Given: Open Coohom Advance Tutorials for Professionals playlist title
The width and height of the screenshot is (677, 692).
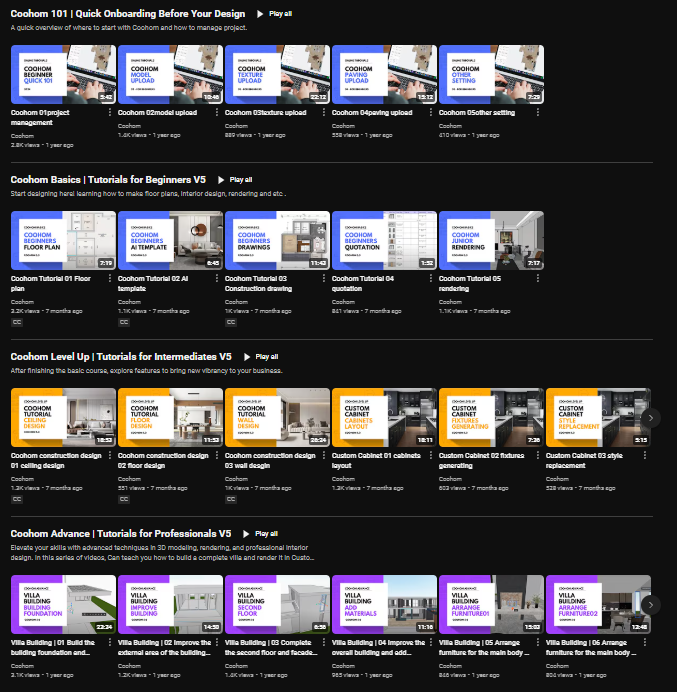Looking at the screenshot, I should 121,534.
